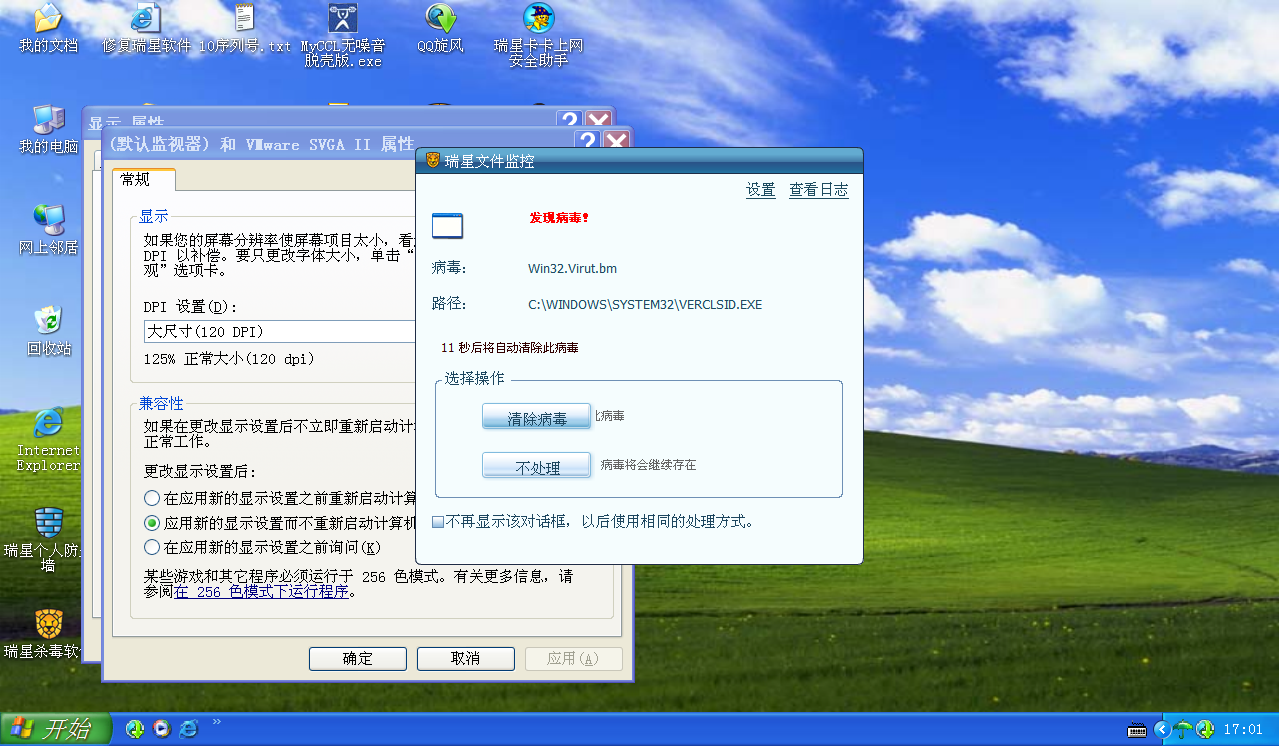Open the 查看日志 link
The width and height of the screenshot is (1279, 746).
pos(819,190)
